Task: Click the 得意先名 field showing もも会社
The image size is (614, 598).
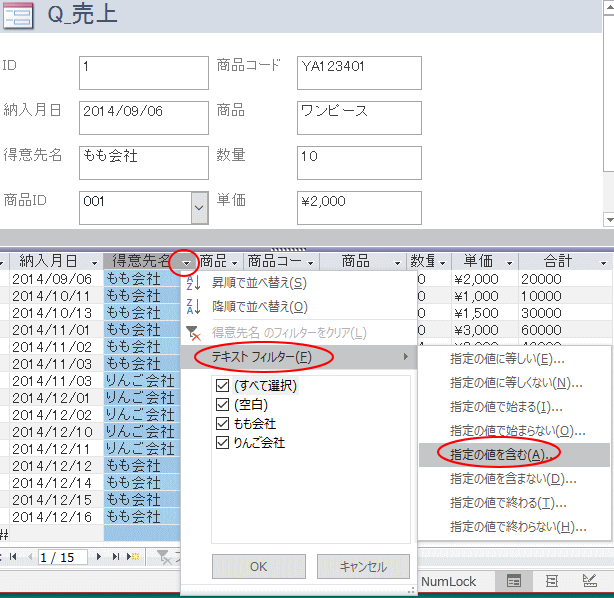Action: (x=144, y=163)
